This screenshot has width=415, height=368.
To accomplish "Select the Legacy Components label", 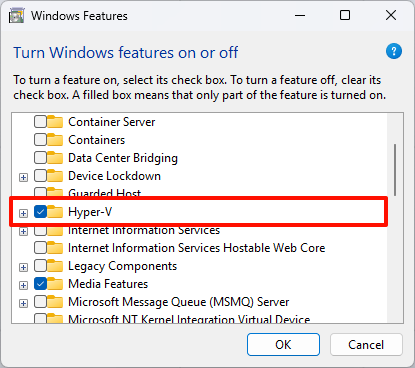I will tap(122, 266).
